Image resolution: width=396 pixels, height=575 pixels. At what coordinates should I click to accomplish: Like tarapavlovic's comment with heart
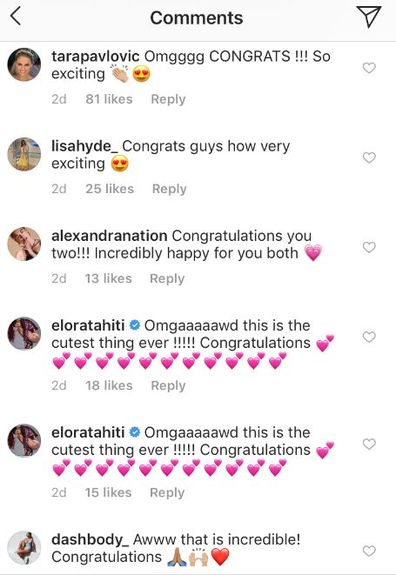[369, 68]
